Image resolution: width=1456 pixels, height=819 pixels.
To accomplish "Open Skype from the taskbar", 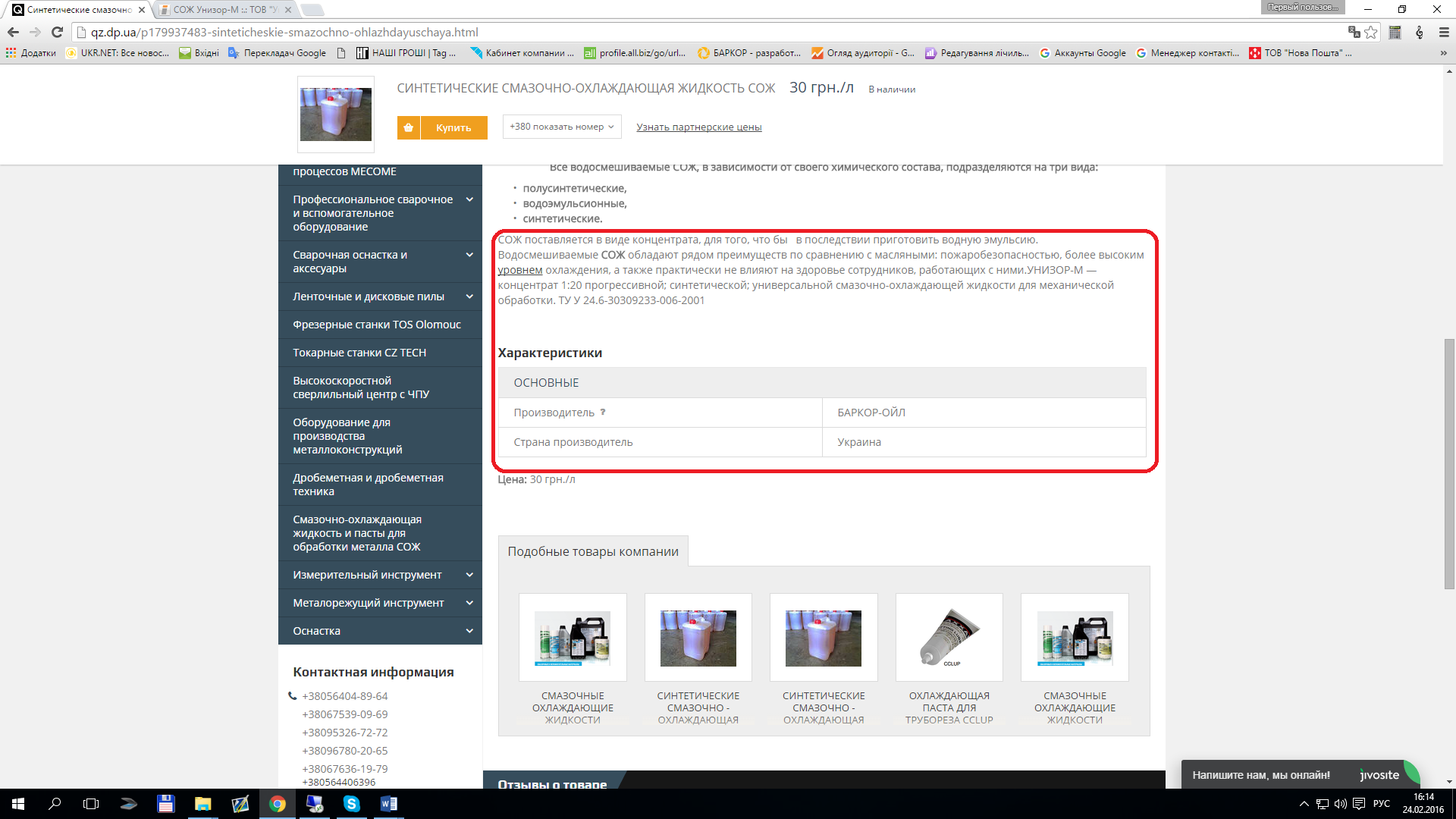I will pos(351,804).
